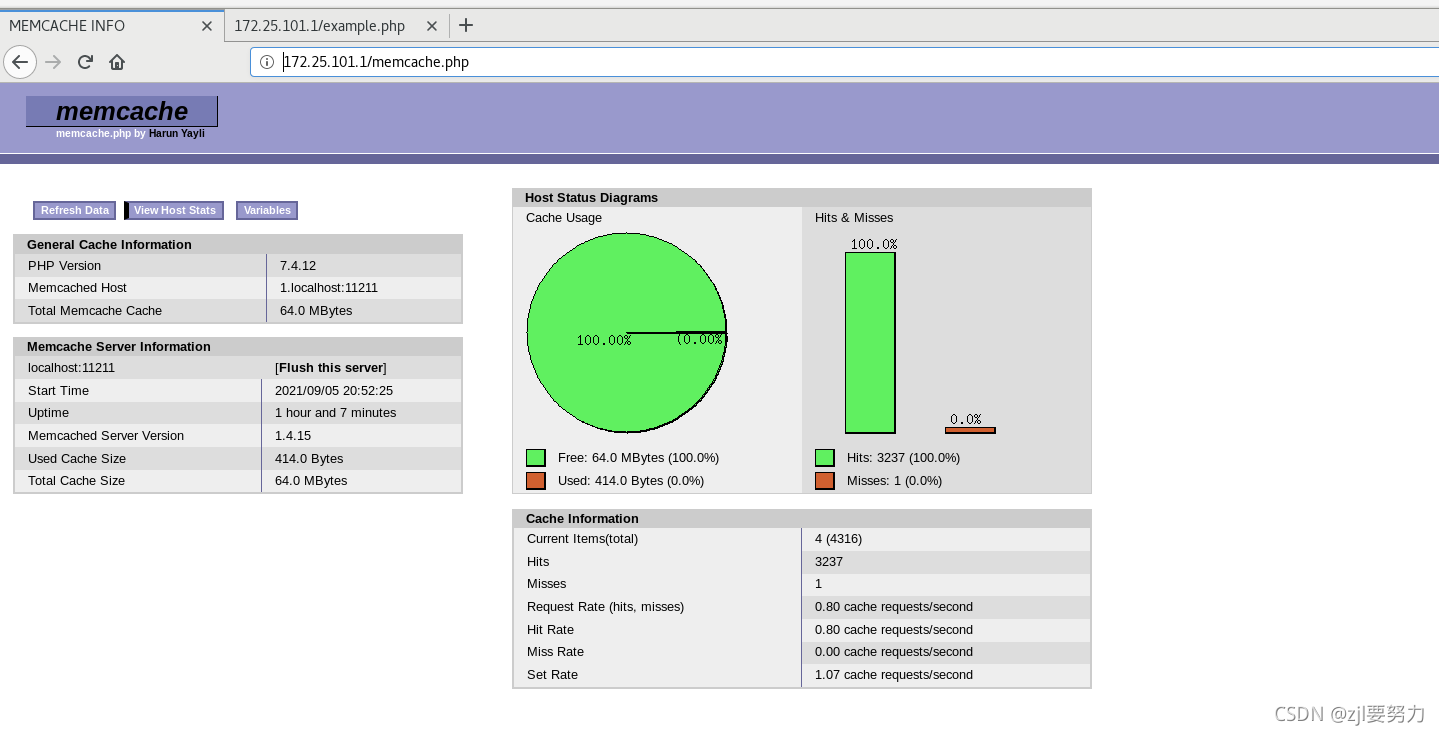Viewport: 1439px width, 735px height.
Task: Click the Flush this server link
Action: (x=331, y=368)
